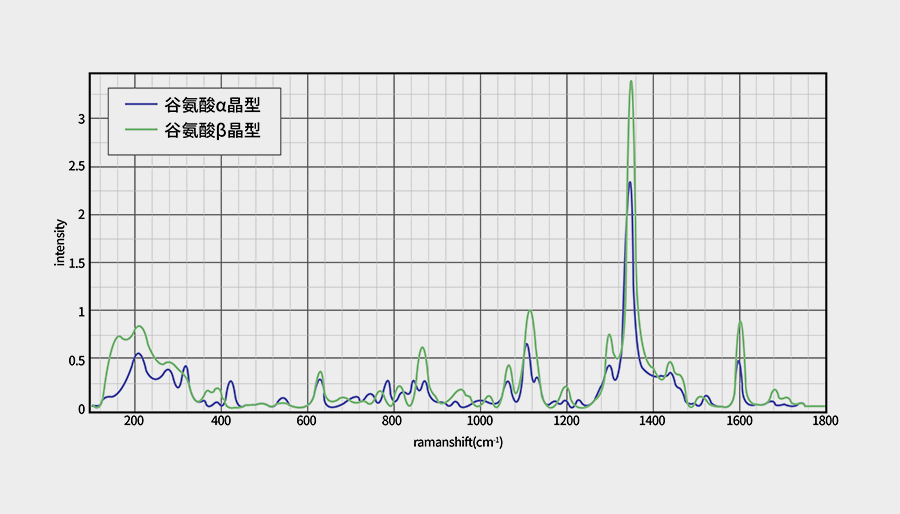Click the ramanshift(cm-1) x-axis title
This screenshot has height=514, width=900.
457,440
